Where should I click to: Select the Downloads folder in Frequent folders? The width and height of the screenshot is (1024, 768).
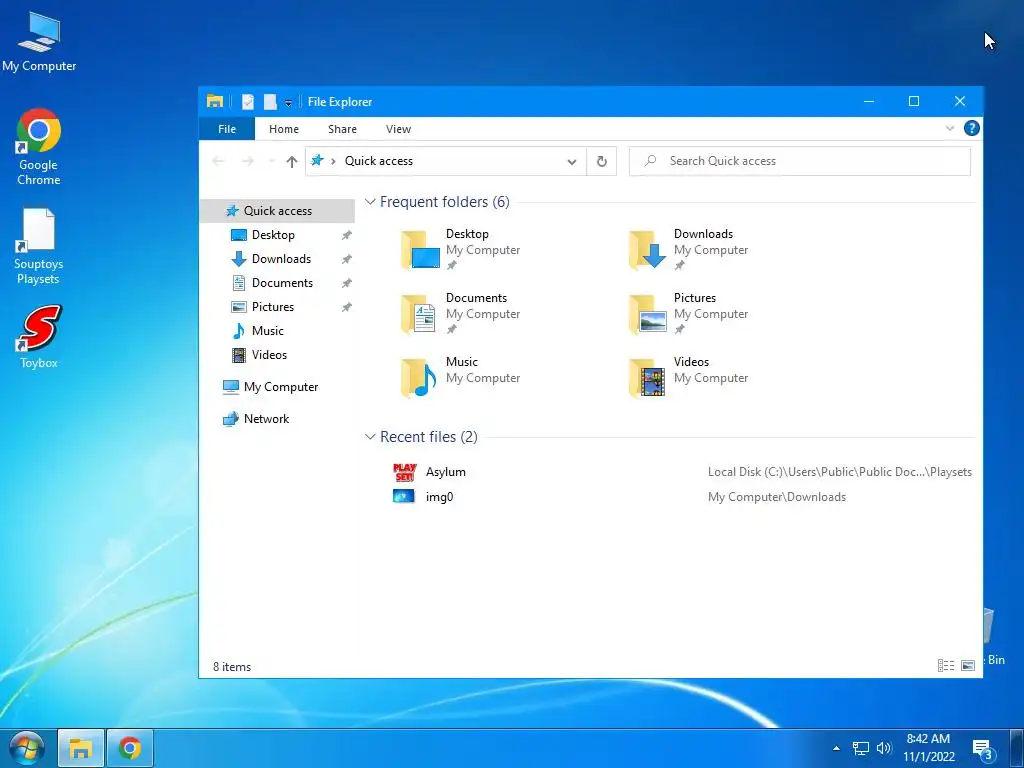(688, 249)
